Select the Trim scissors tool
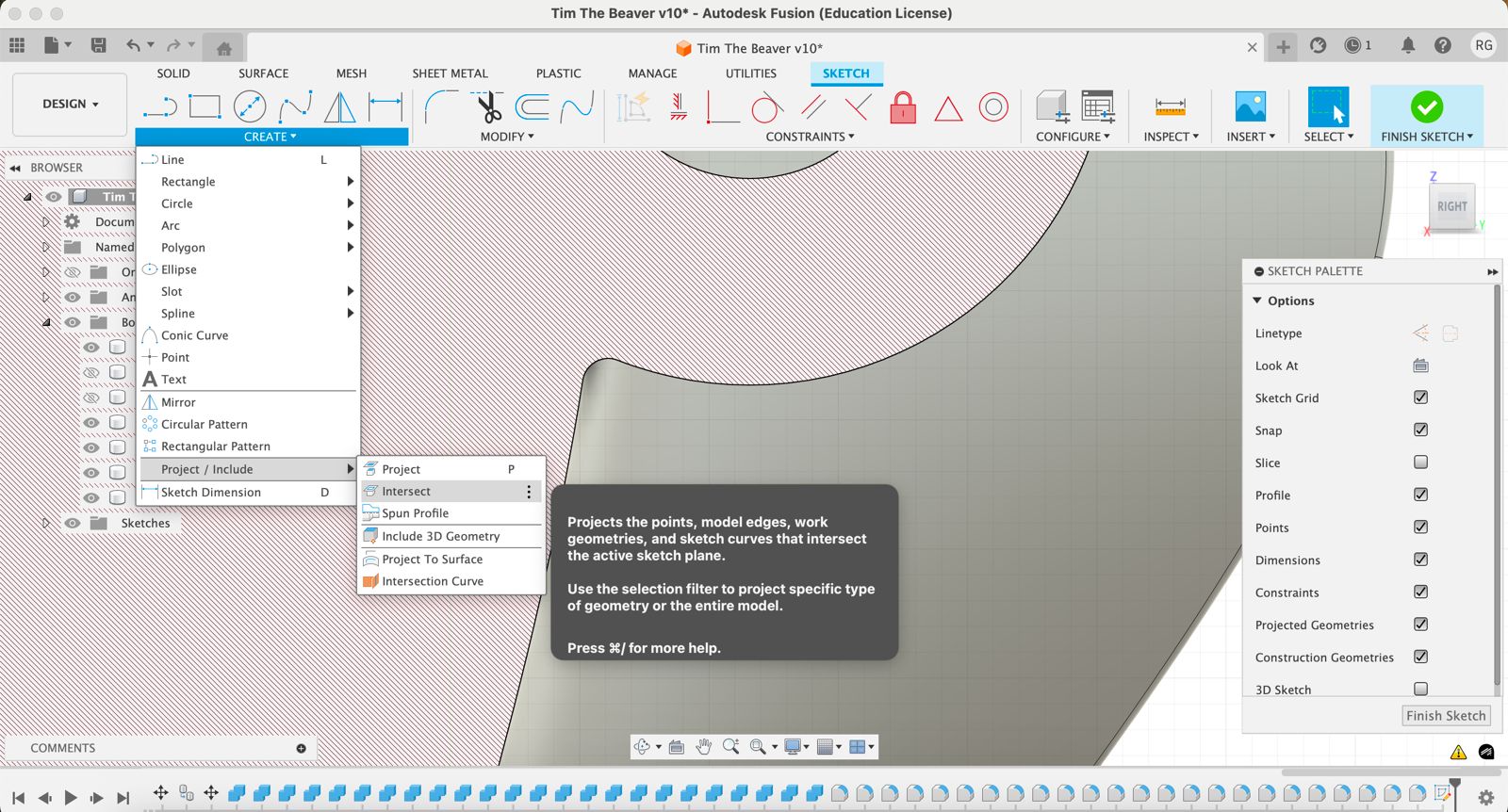 489,107
